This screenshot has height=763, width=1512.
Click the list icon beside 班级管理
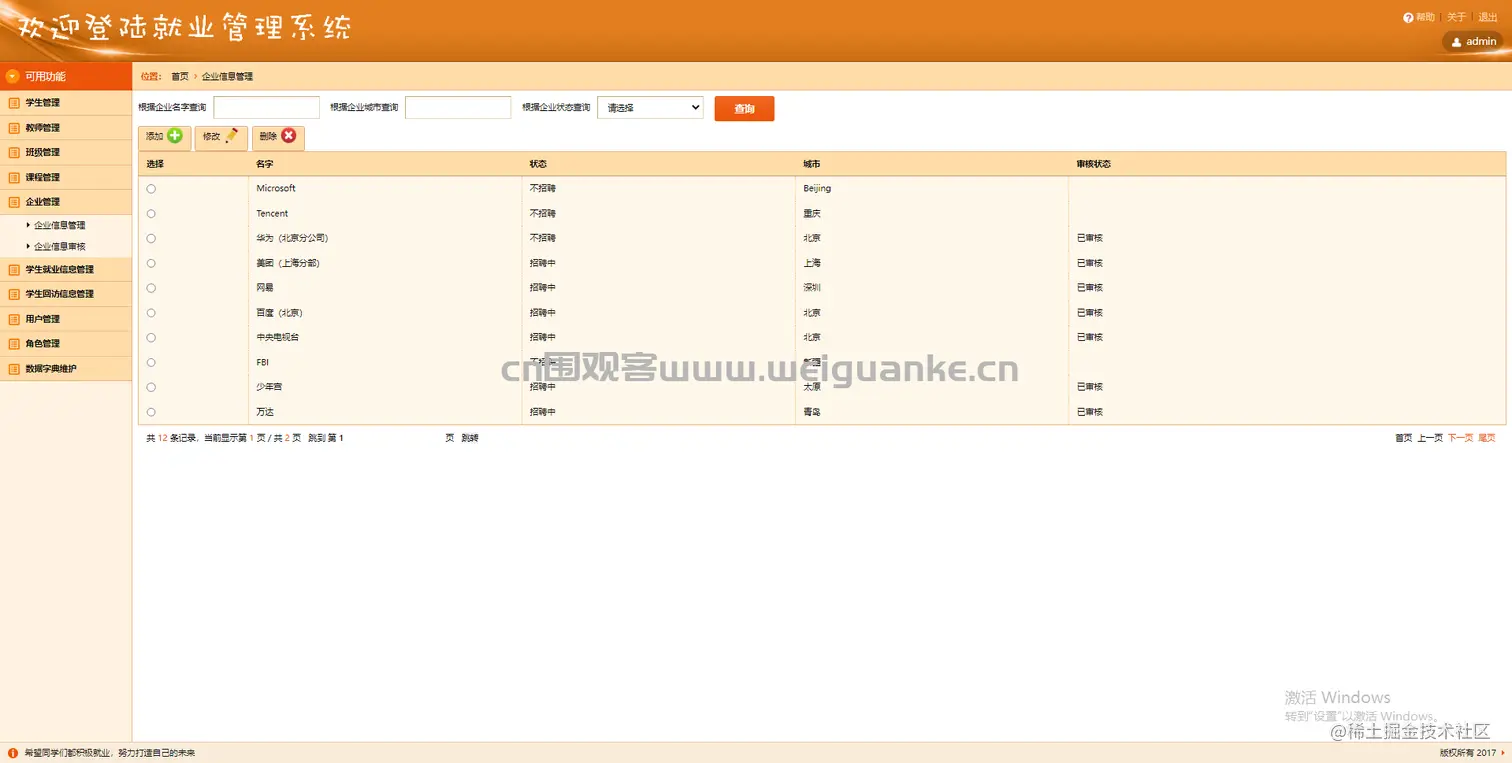click(14, 153)
